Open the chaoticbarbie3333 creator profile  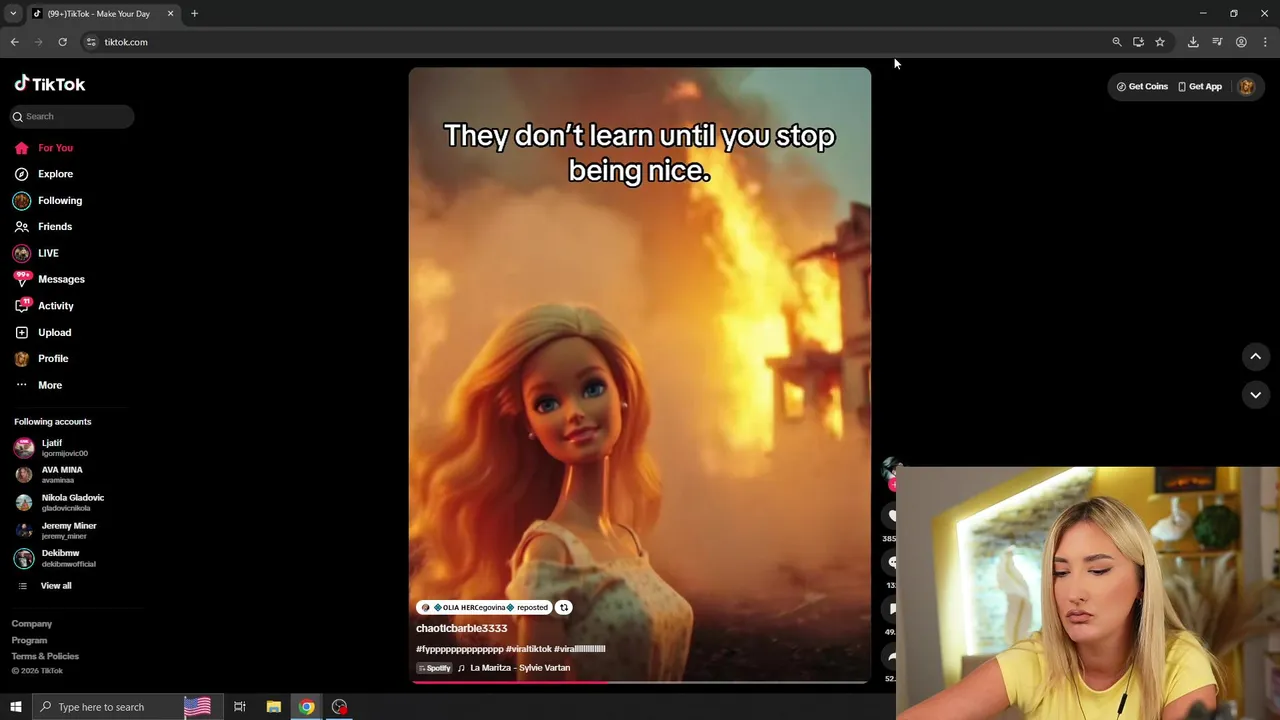tap(461, 628)
